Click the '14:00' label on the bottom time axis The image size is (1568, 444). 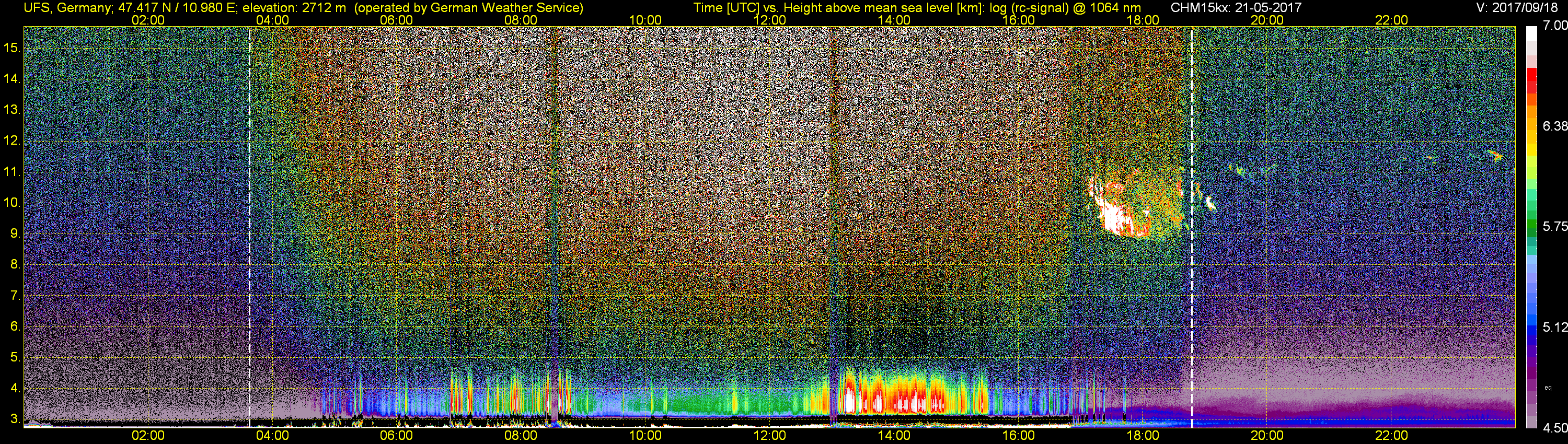(x=894, y=436)
